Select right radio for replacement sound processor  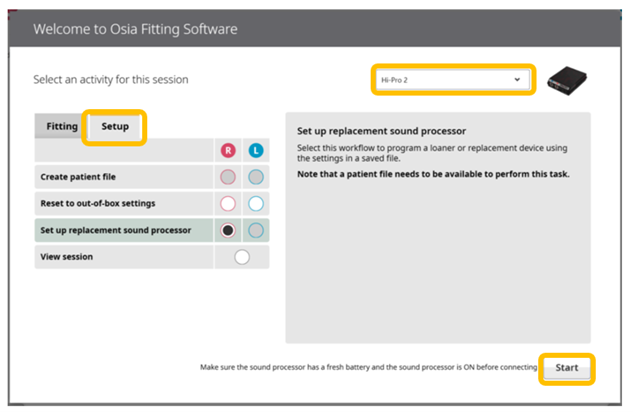(x=228, y=230)
